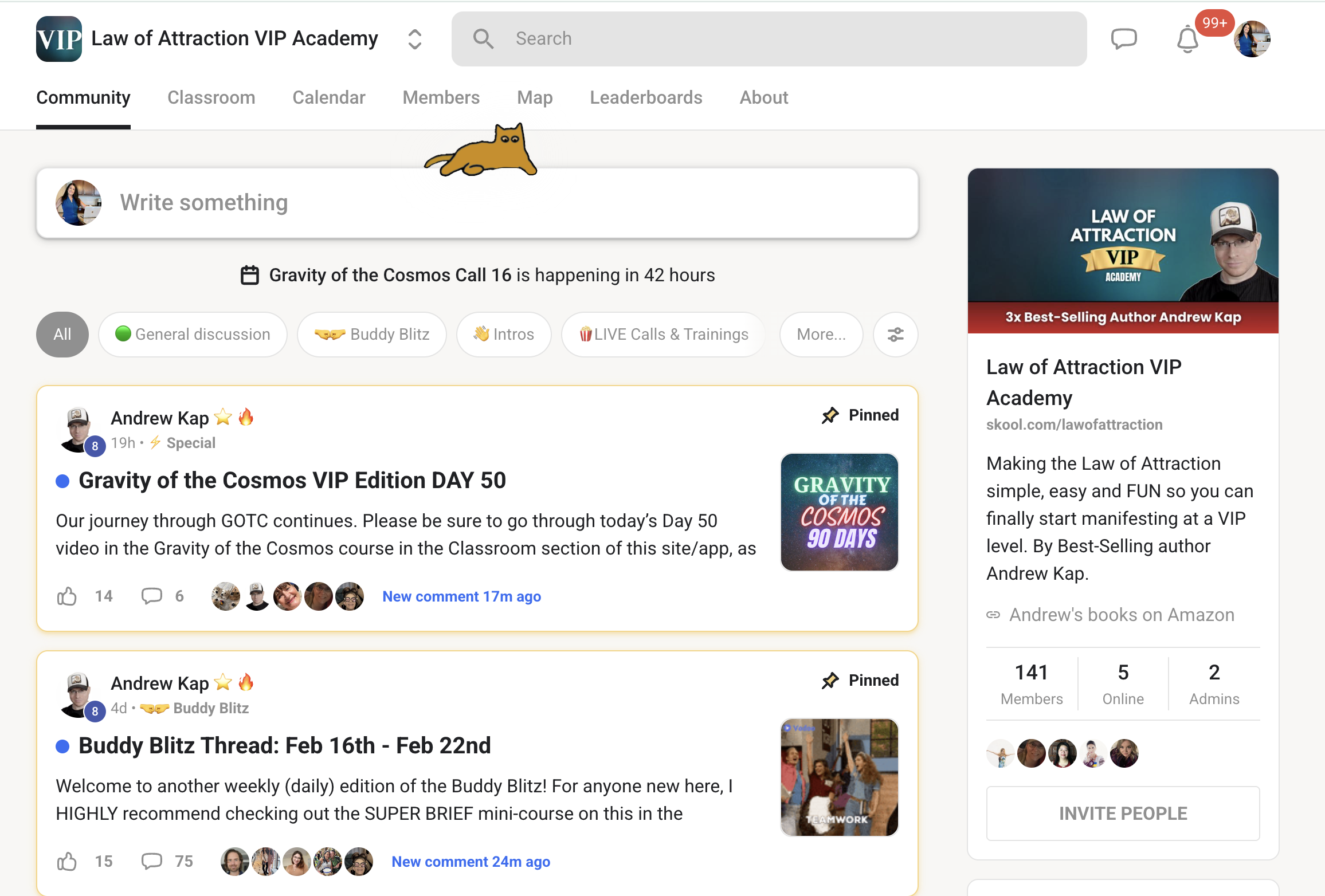This screenshot has height=896, width=1325.
Task: Click into the Write something field
Action: click(487, 203)
